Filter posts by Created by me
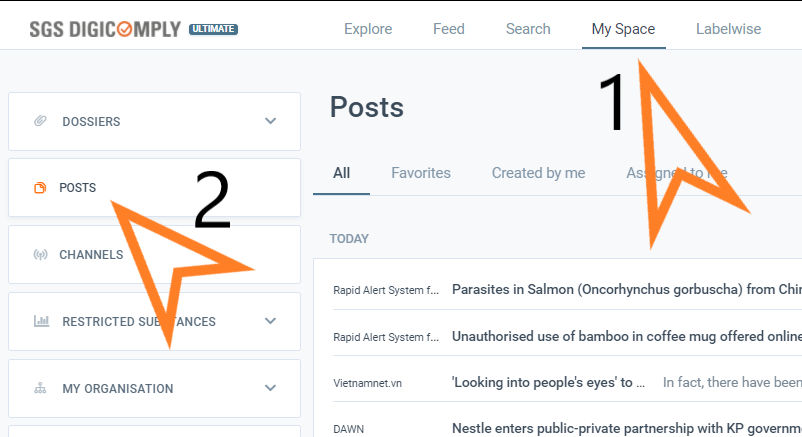This screenshot has height=437, width=802. pyautogui.click(x=538, y=173)
